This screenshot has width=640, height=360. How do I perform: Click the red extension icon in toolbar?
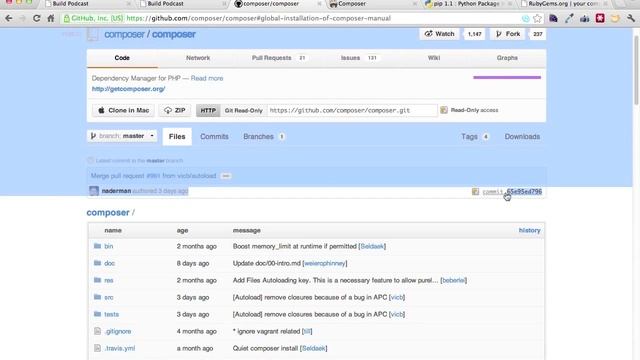pyautogui.click(x=600, y=18)
